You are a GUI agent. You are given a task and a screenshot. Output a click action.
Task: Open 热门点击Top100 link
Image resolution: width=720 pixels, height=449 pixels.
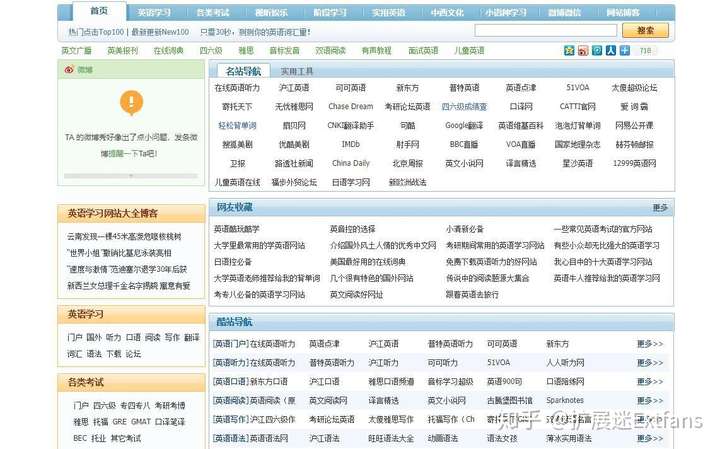click(96, 32)
